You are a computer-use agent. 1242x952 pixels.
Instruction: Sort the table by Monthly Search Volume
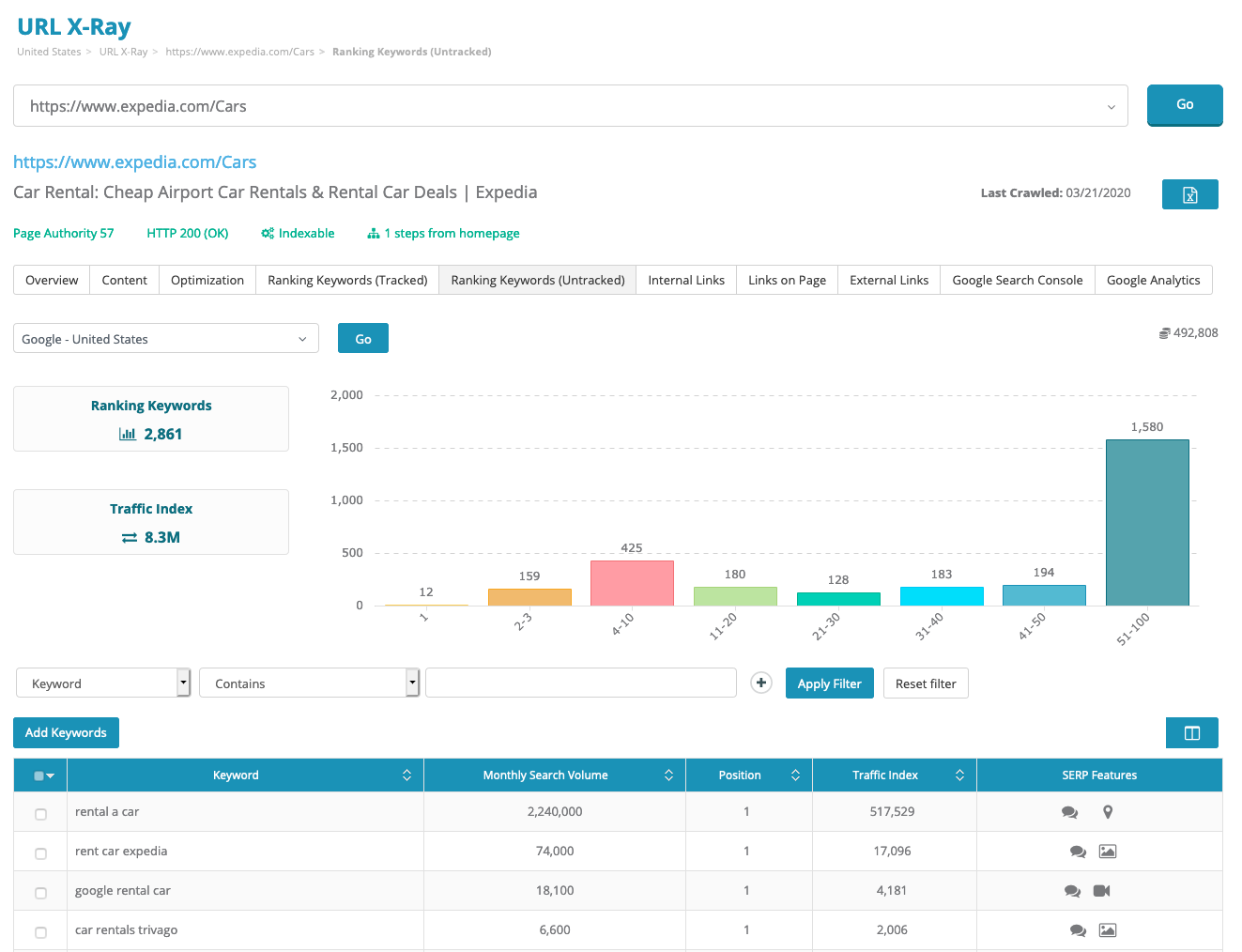[668, 775]
